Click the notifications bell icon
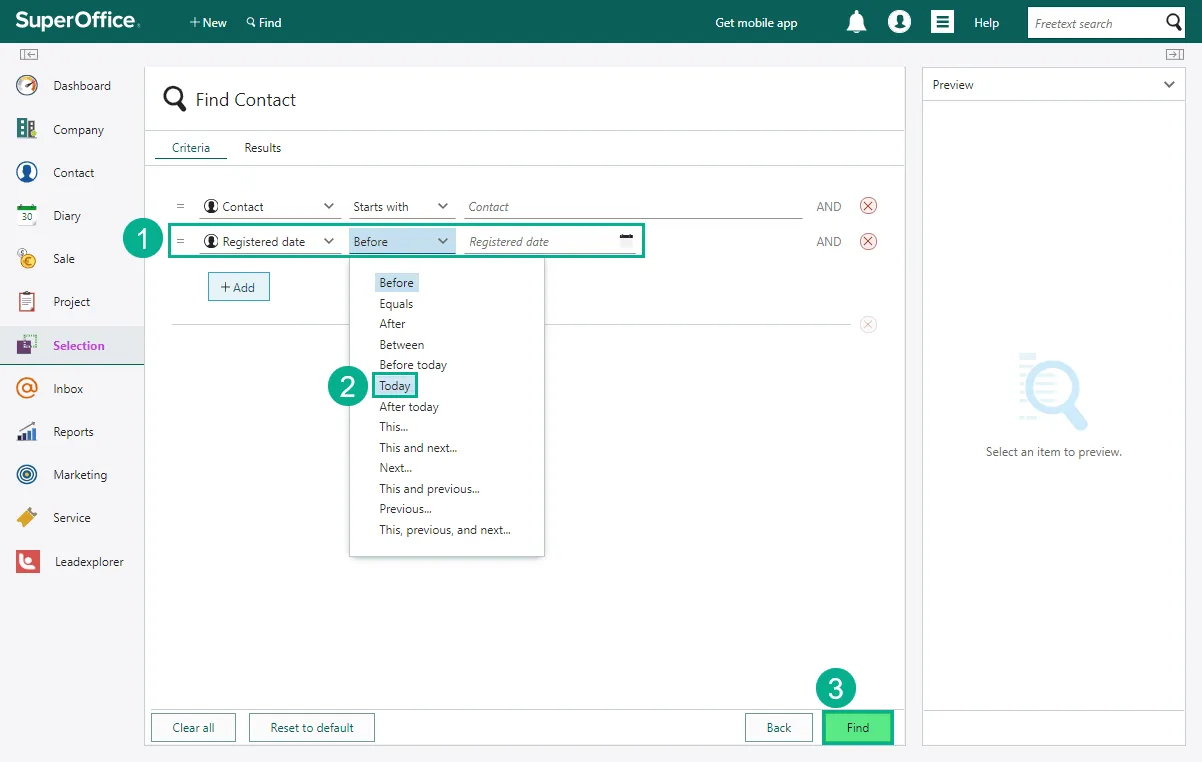Screen dimensions: 1202x762 [x=856, y=22]
